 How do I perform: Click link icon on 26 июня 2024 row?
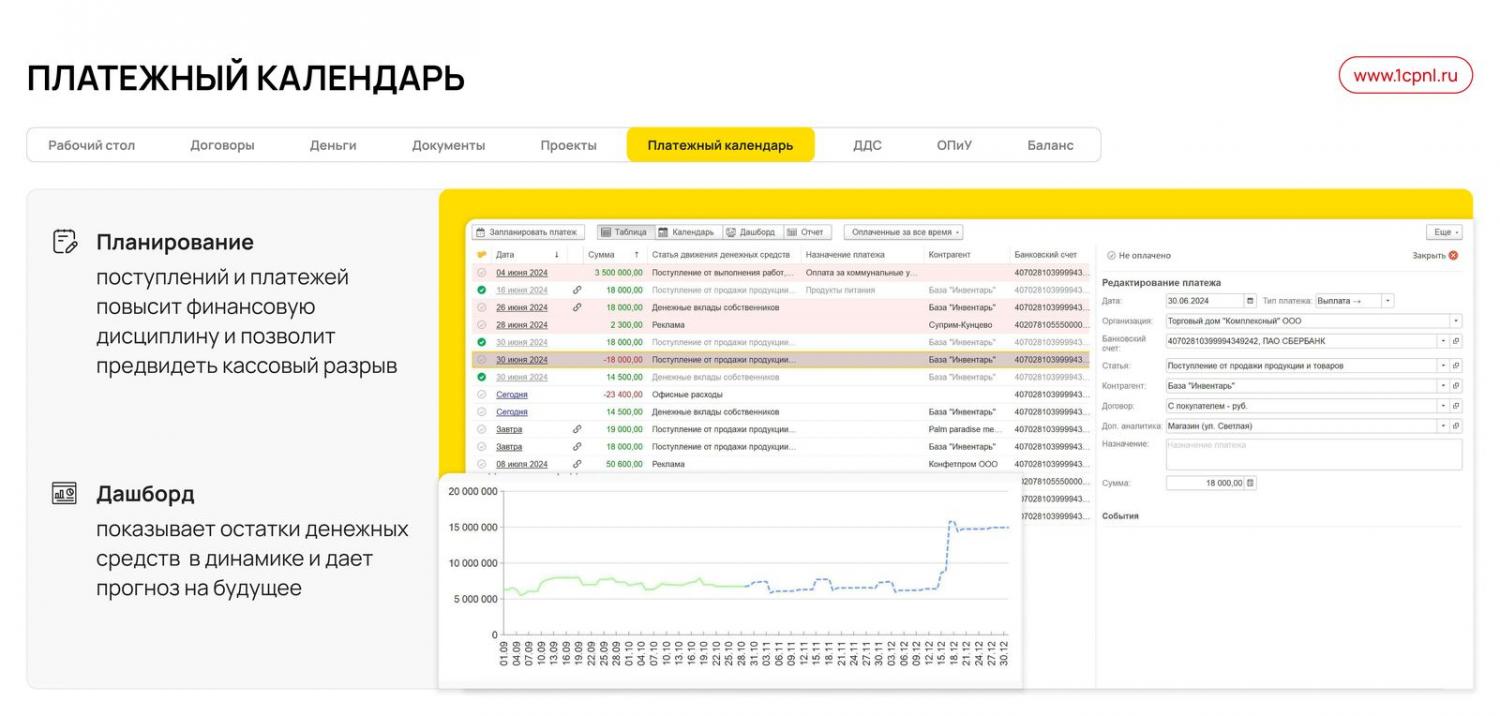pos(577,308)
